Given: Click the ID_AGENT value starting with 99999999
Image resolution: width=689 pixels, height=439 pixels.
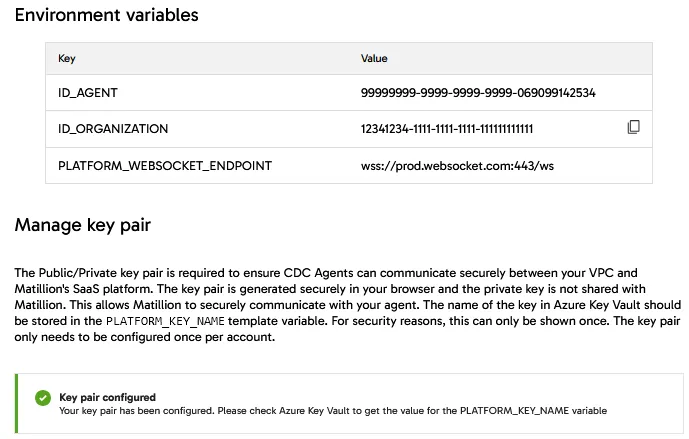Looking at the screenshot, I should pos(478,93).
